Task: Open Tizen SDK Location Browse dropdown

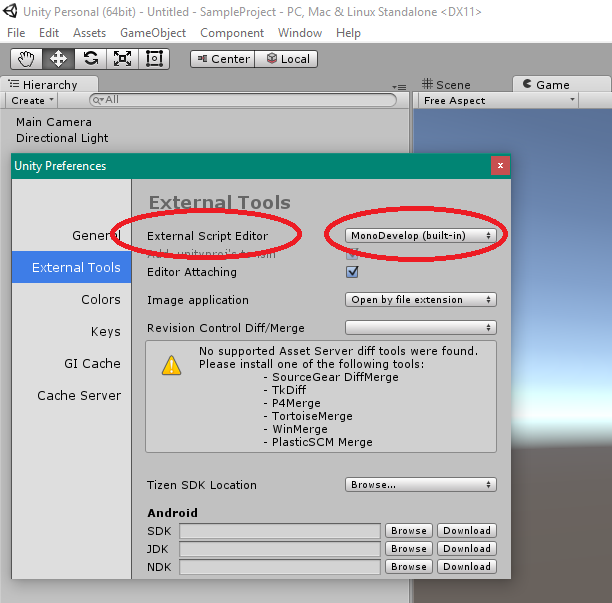Action: [421, 485]
